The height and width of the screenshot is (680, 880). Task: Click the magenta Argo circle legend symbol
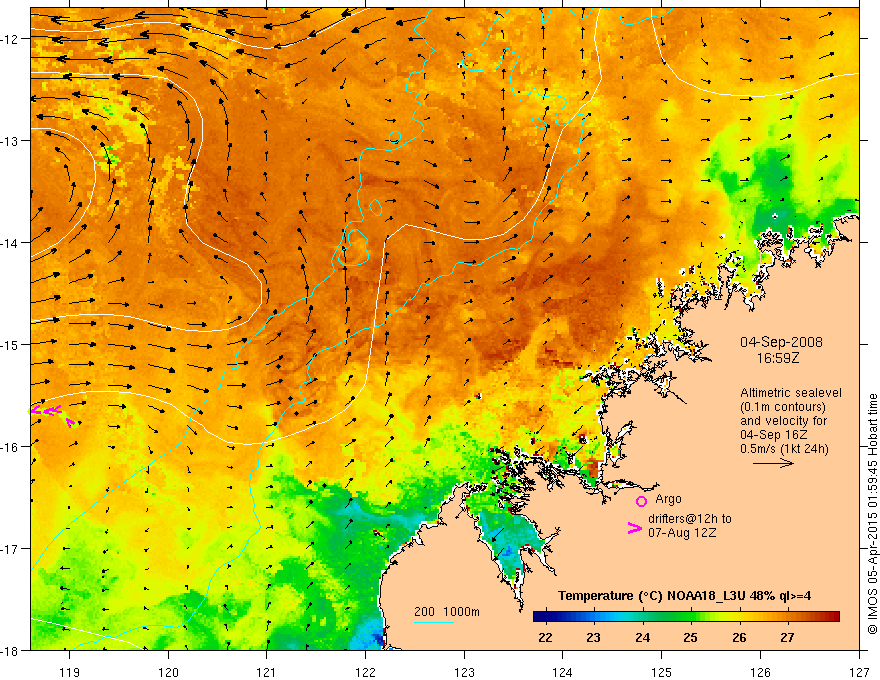pos(641,501)
